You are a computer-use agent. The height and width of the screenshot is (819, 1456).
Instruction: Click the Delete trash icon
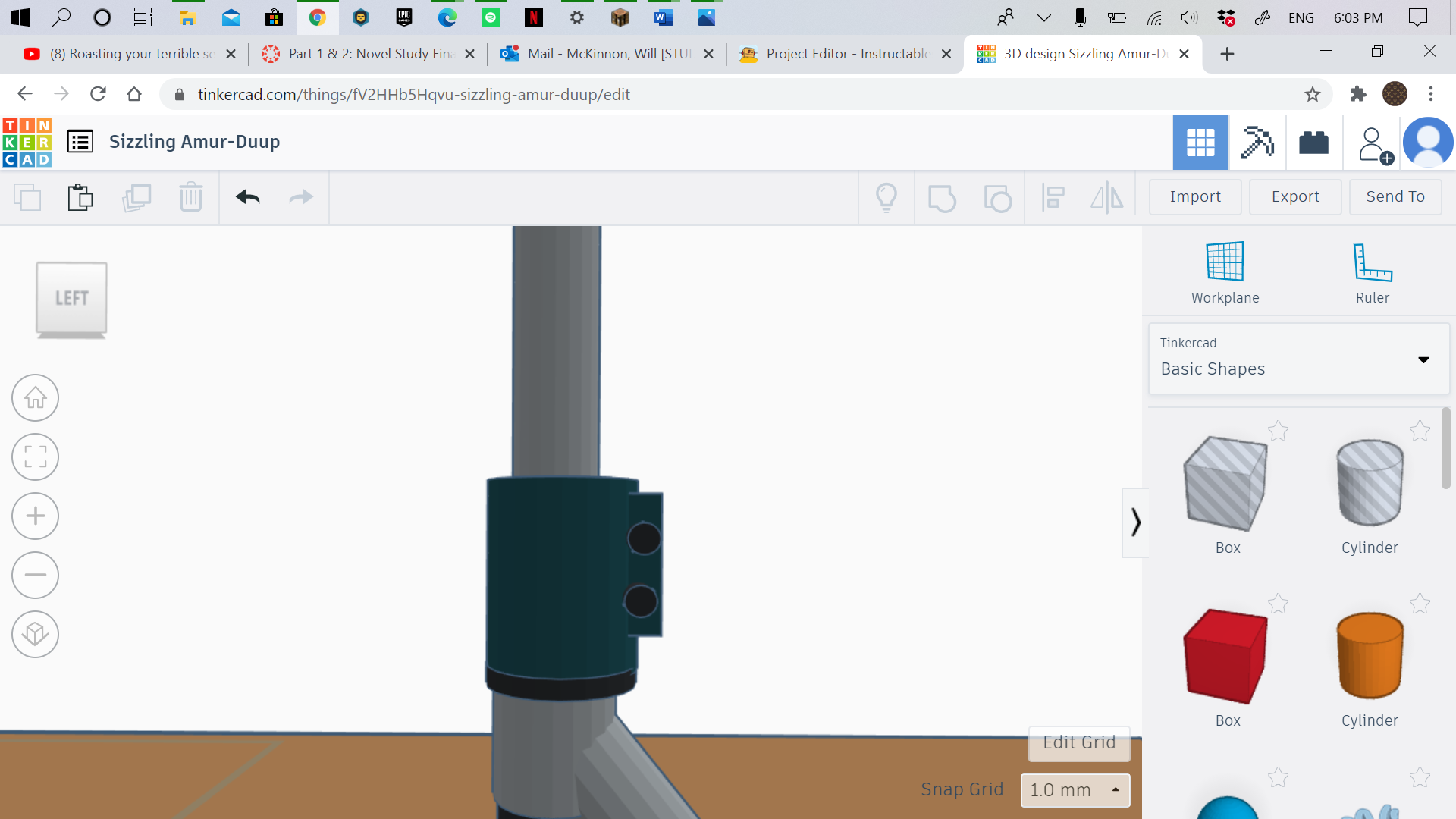click(191, 197)
